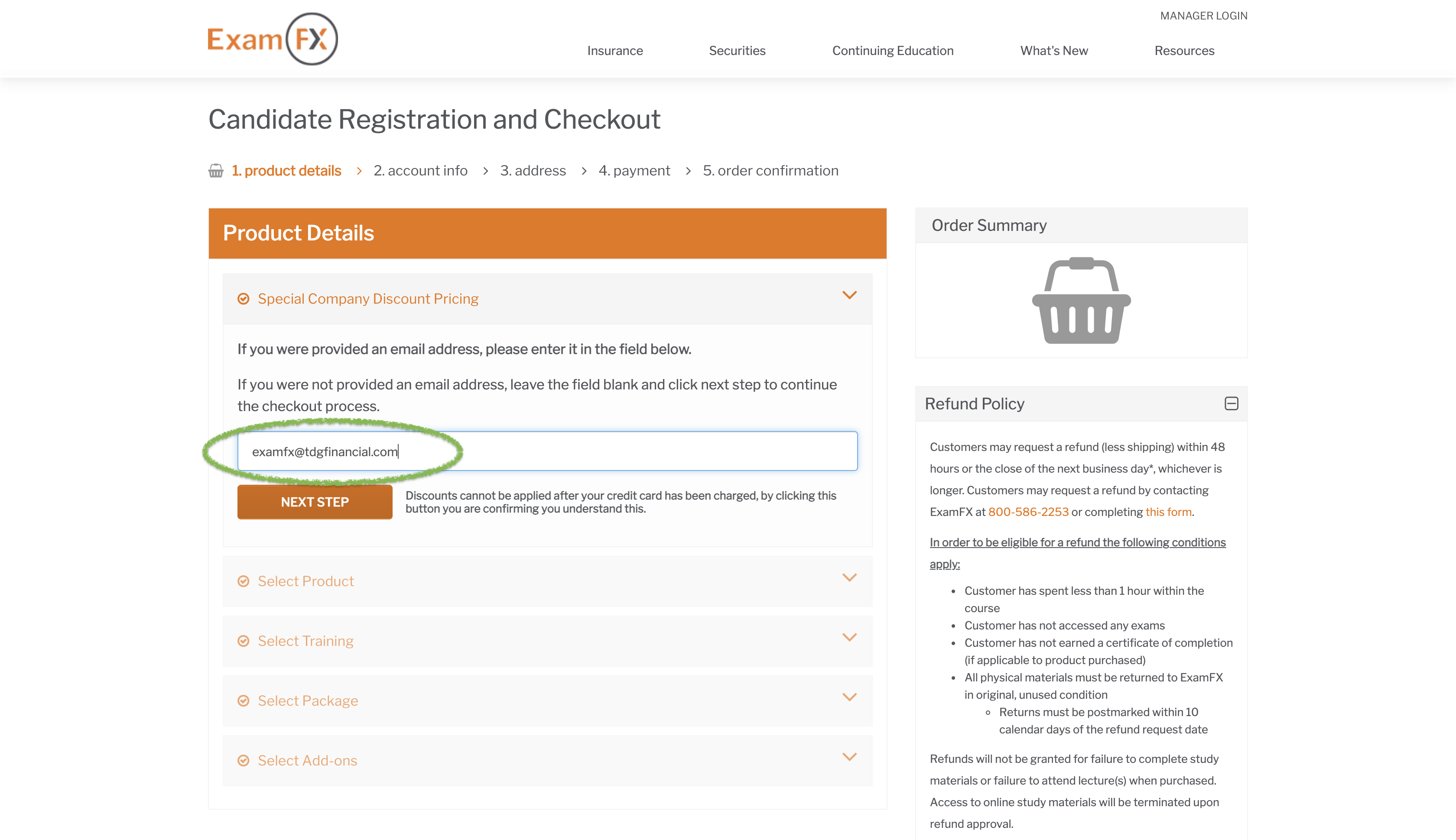Viewport: 1456px width, 840px height.
Task: Expand the Select Product section chevron
Action: point(849,577)
